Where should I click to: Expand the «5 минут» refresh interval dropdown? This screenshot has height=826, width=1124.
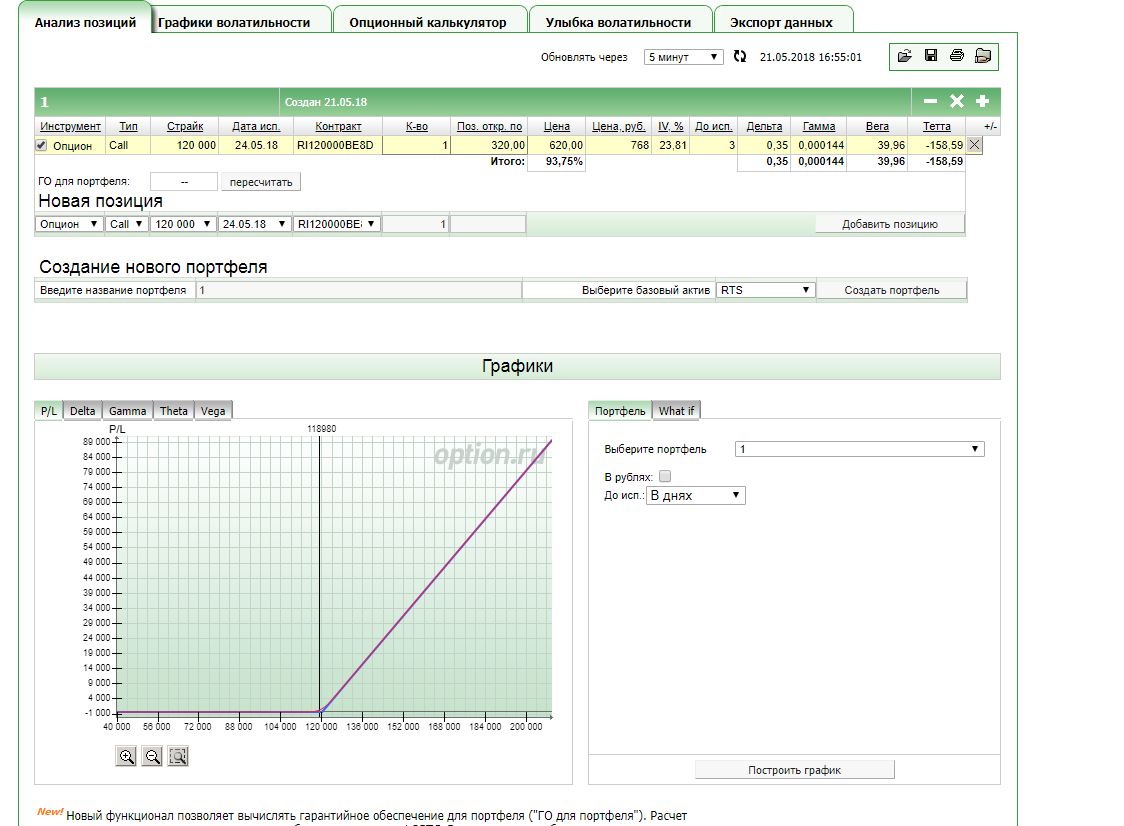click(x=683, y=57)
